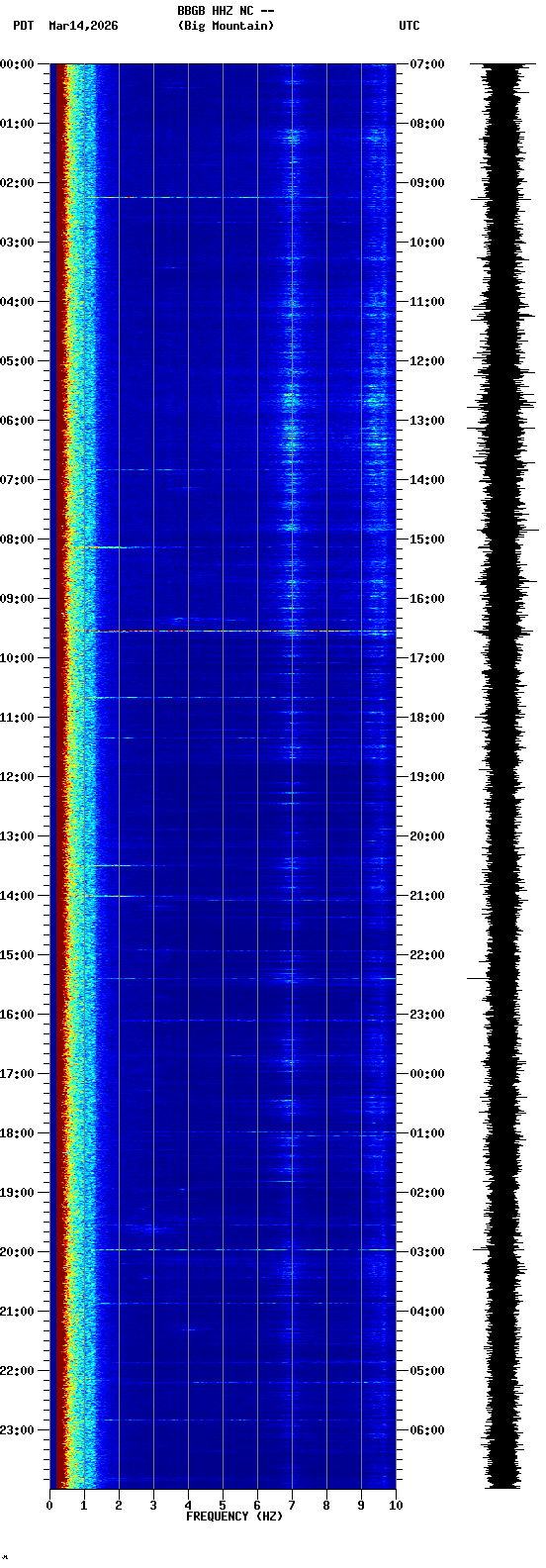Click the station title 'BBGB HHZ NC --'
Image resolution: width=546 pixels, height=1568 pixels.
pos(226,11)
